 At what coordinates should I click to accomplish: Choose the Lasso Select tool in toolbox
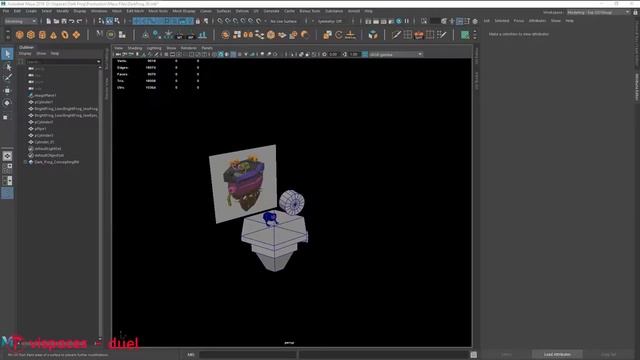pyautogui.click(x=7, y=66)
